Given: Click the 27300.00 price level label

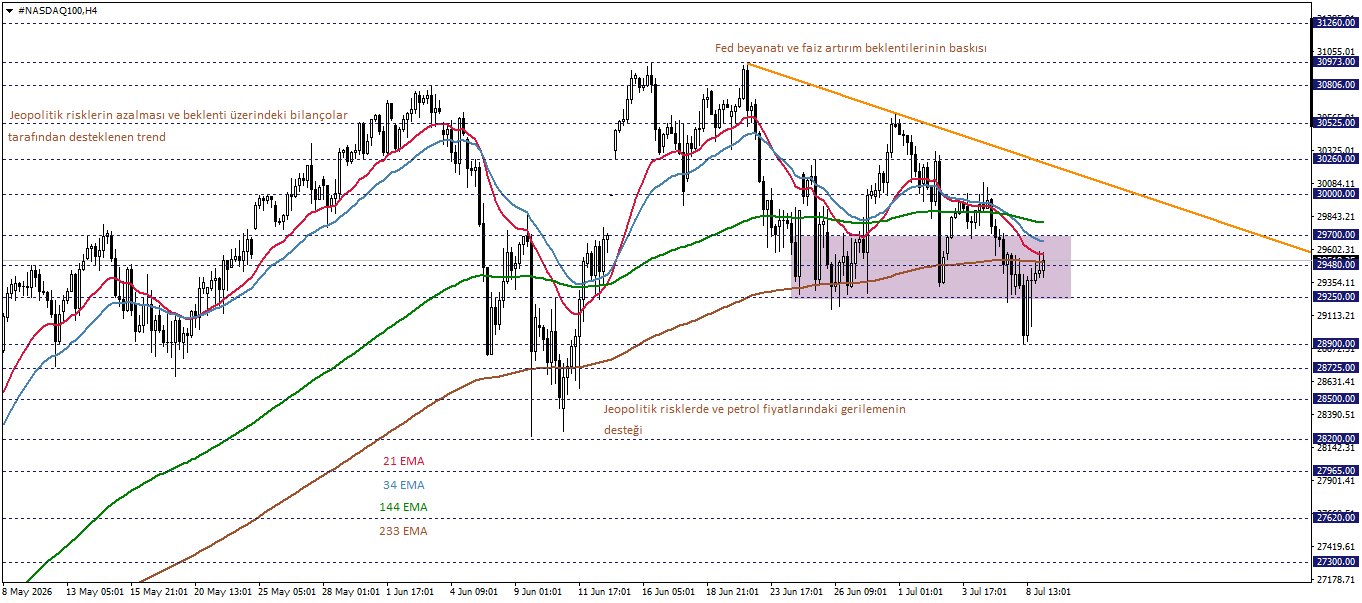Looking at the screenshot, I should pos(1336,562).
